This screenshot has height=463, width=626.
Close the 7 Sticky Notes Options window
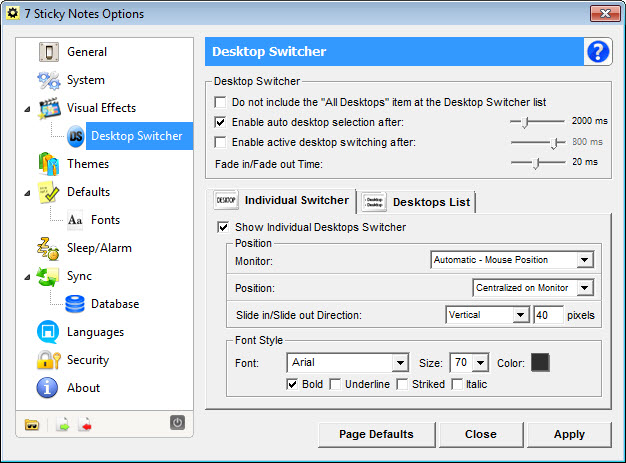(605, 14)
